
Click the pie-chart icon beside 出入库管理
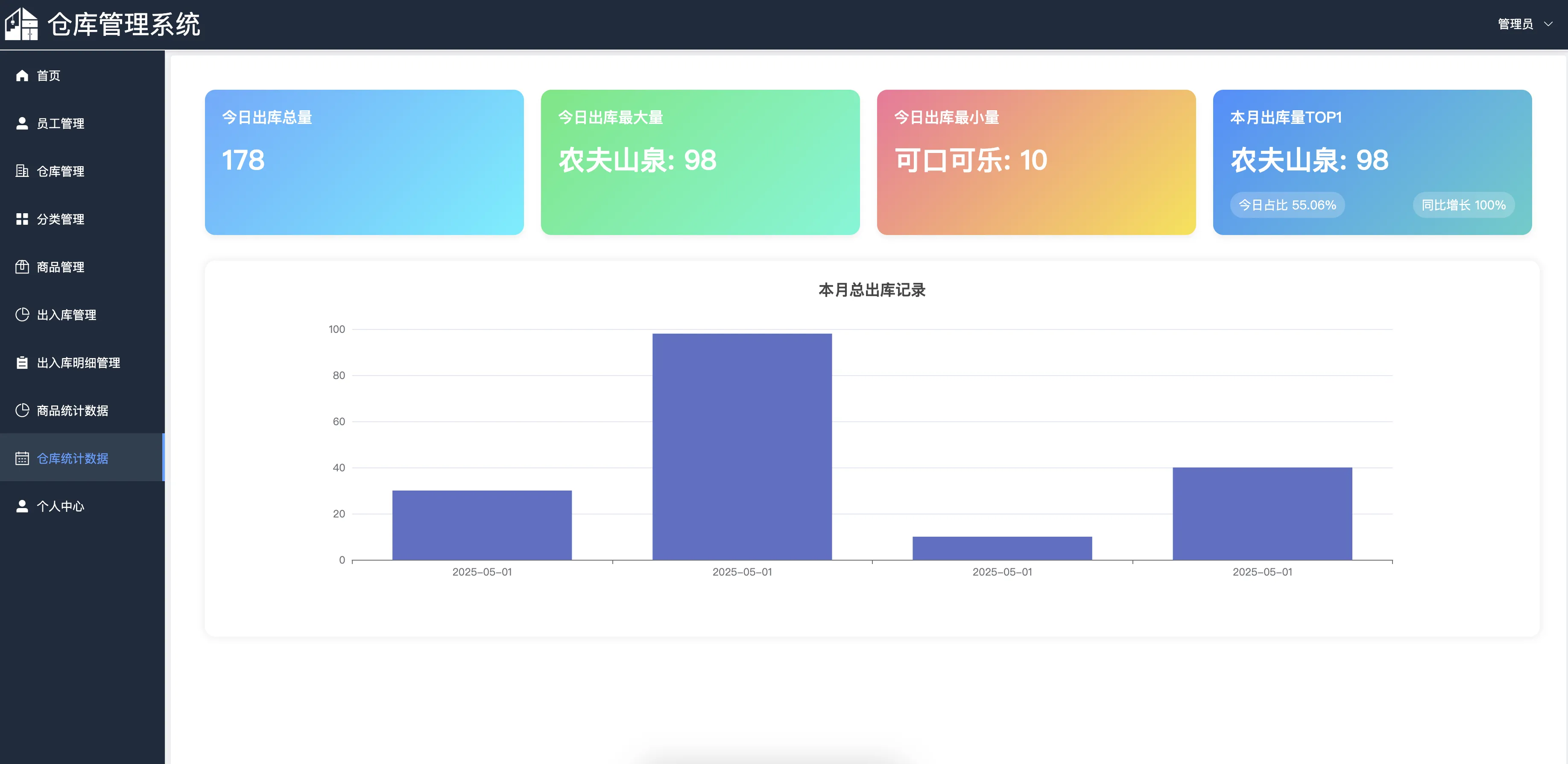tap(22, 315)
